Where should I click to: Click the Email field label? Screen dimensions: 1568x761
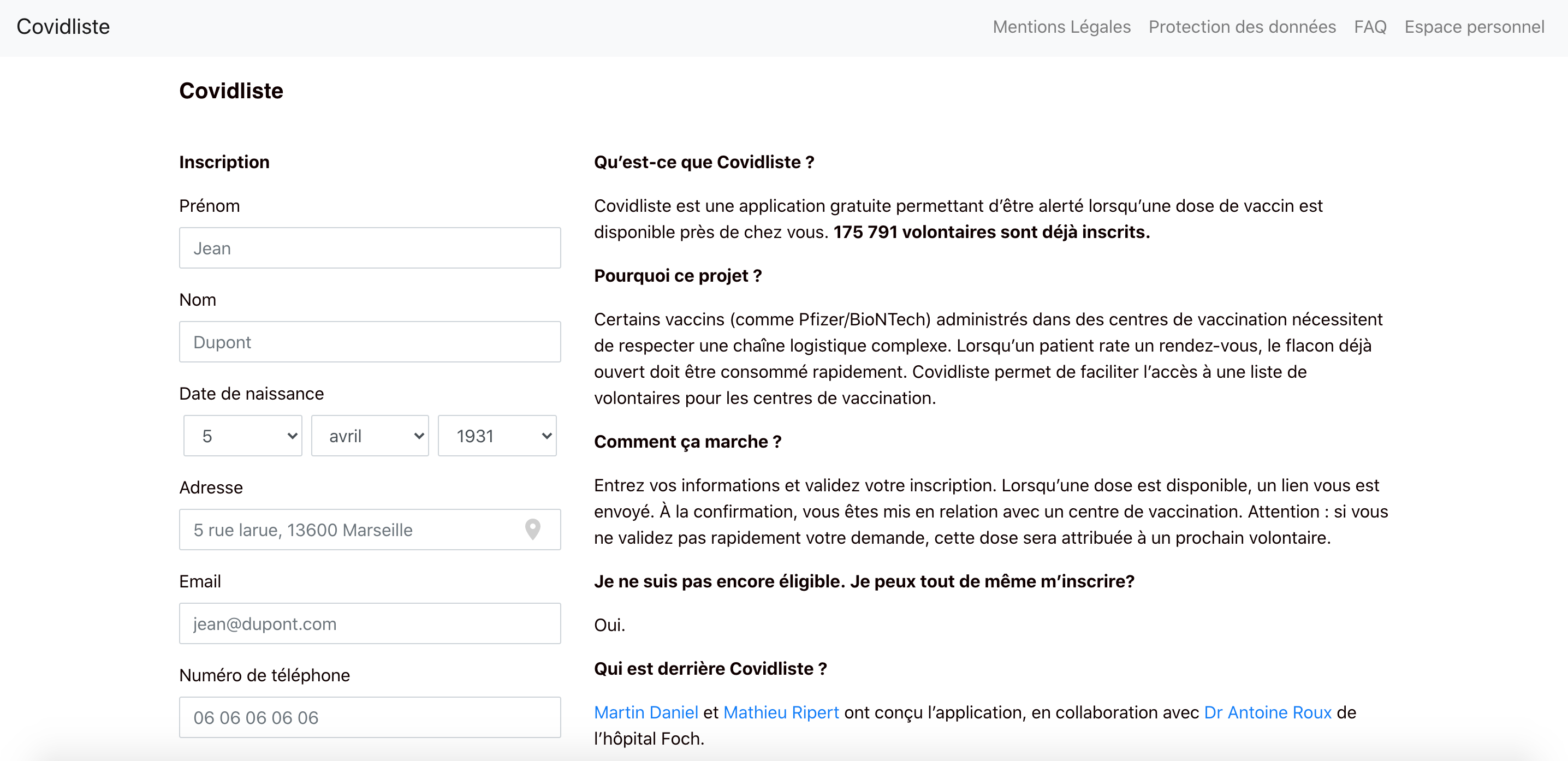(x=200, y=581)
